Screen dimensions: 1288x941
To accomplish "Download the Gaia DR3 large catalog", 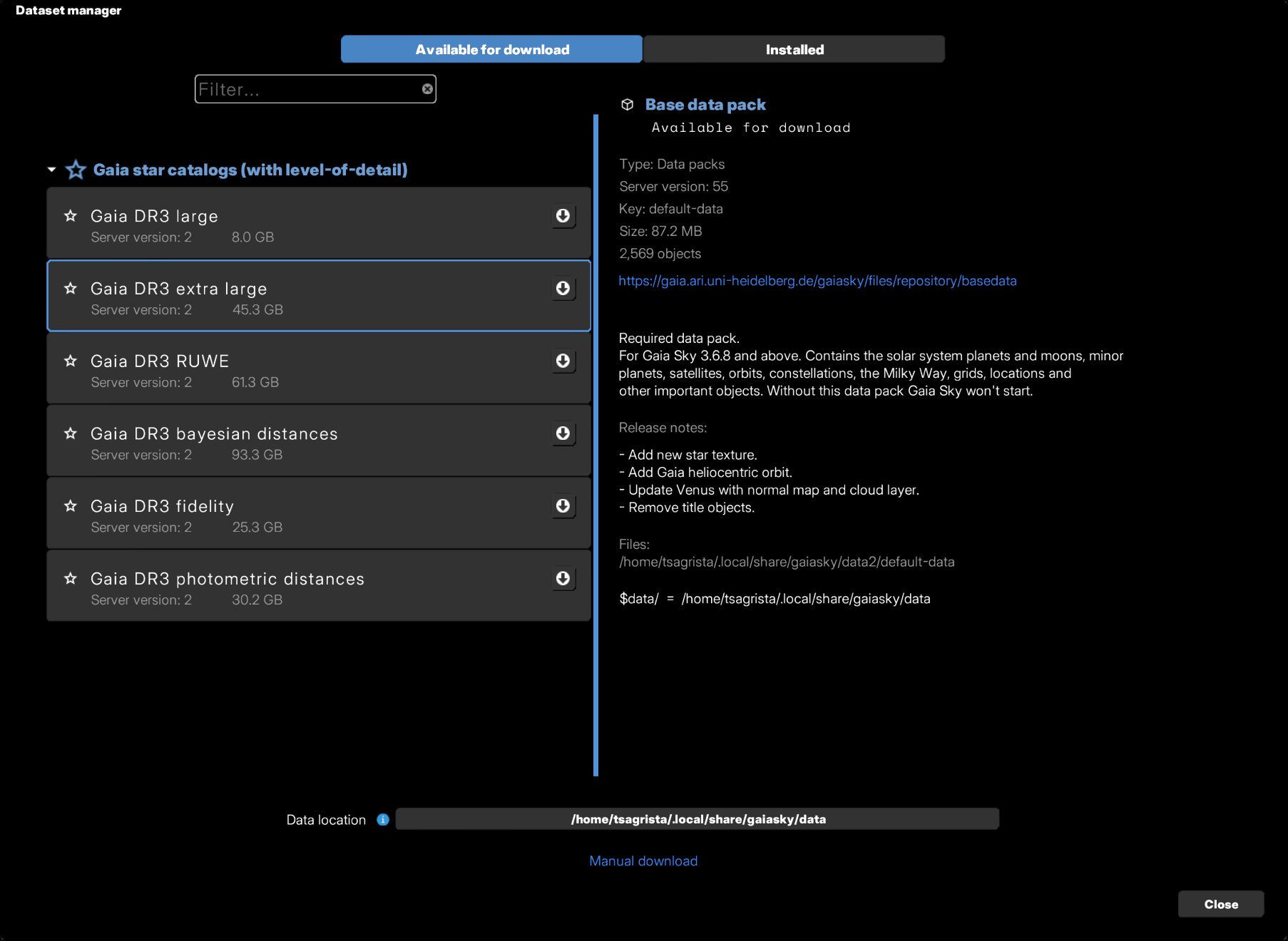I will [x=563, y=216].
